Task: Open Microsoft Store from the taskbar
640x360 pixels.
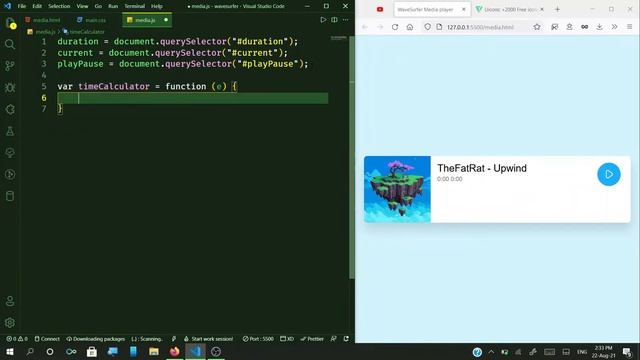Action: (x=92, y=351)
